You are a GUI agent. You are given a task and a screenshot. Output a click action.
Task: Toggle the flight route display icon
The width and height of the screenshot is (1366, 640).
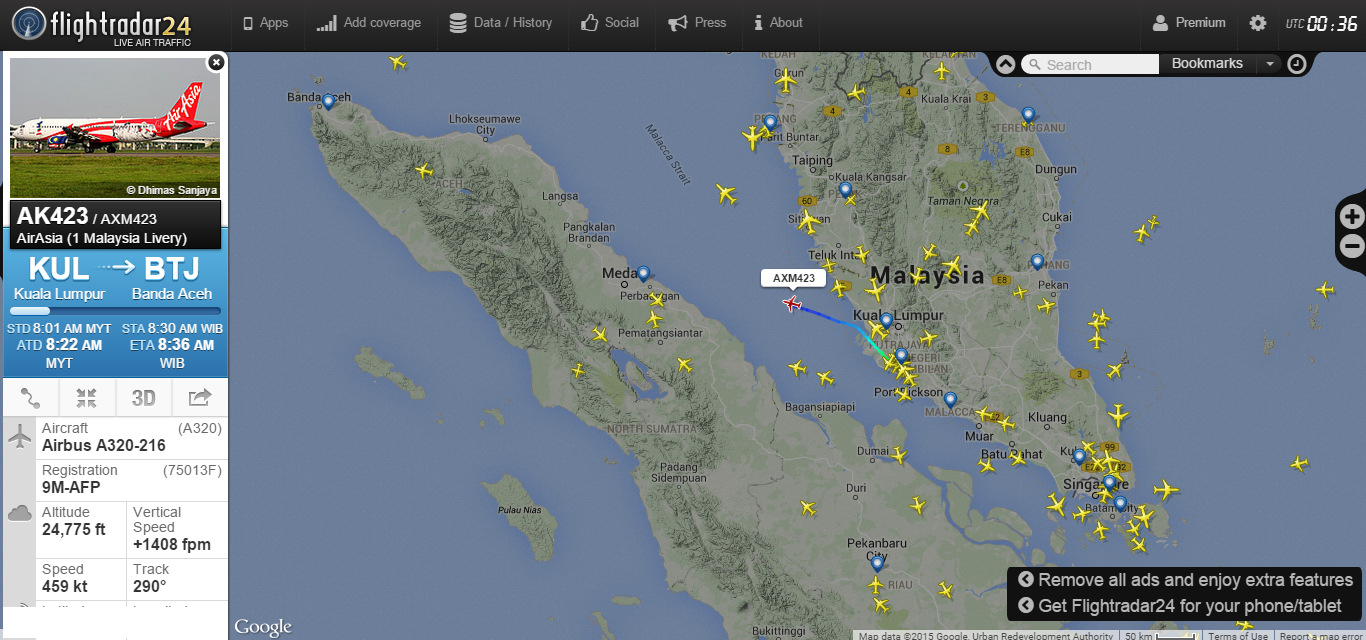pyautogui.click(x=31, y=398)
